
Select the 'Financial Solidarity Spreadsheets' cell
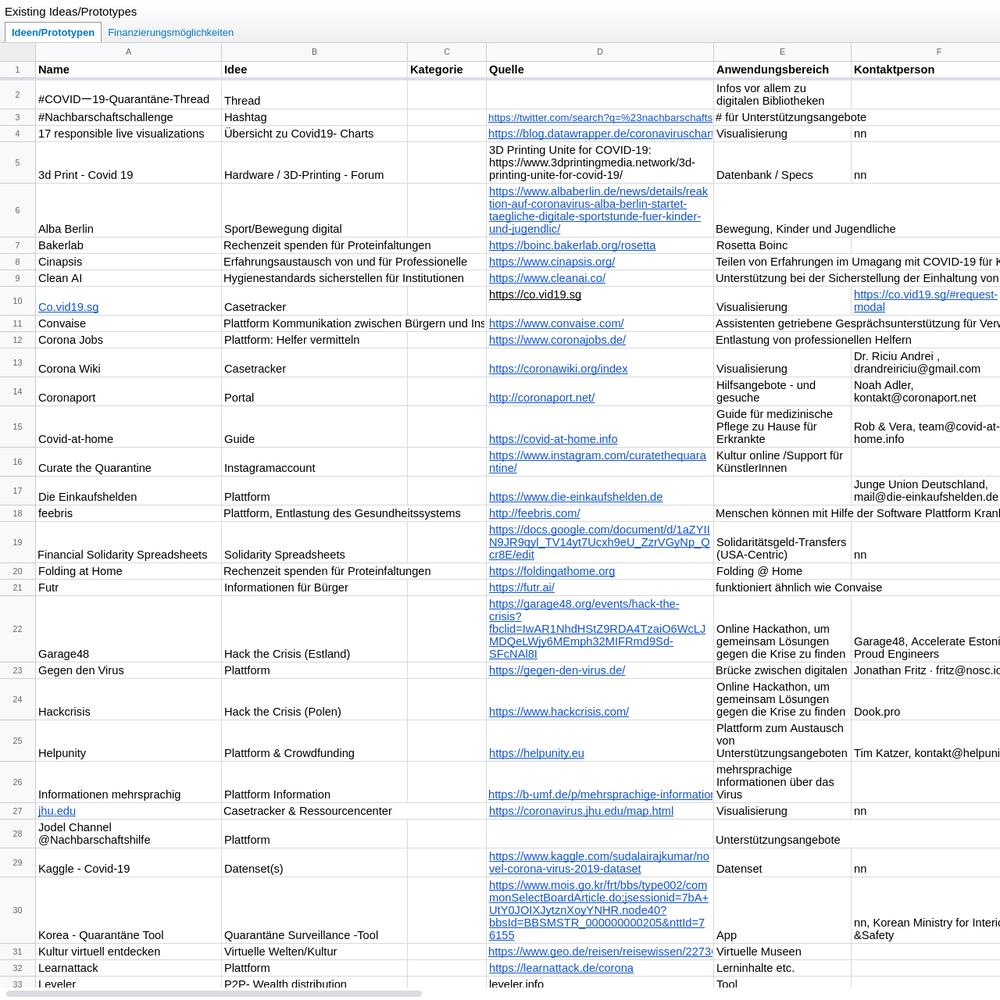pyautogui.click(x=128, y=542)
